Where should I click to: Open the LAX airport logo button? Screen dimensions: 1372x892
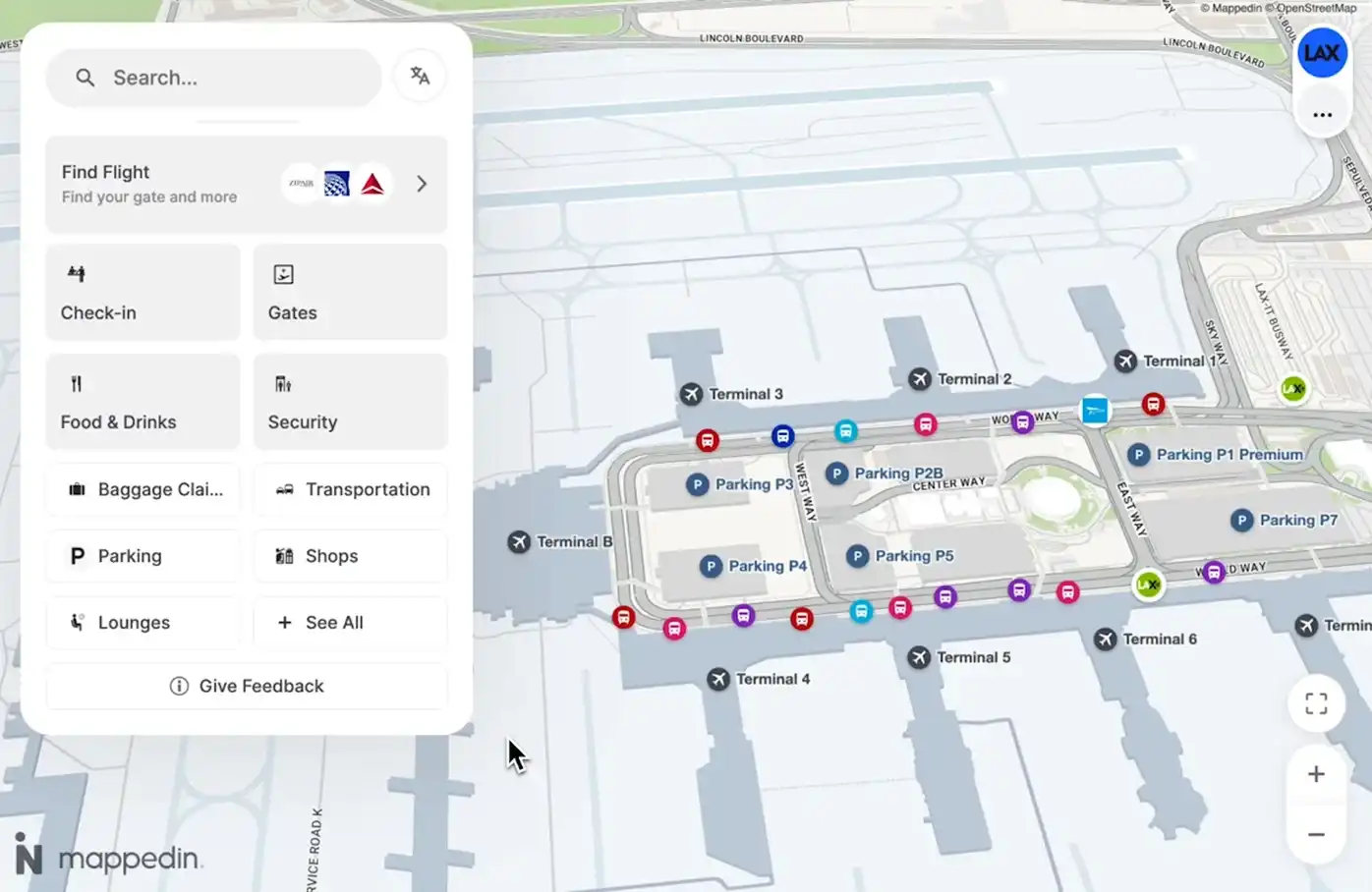[x=1322, y=53]
